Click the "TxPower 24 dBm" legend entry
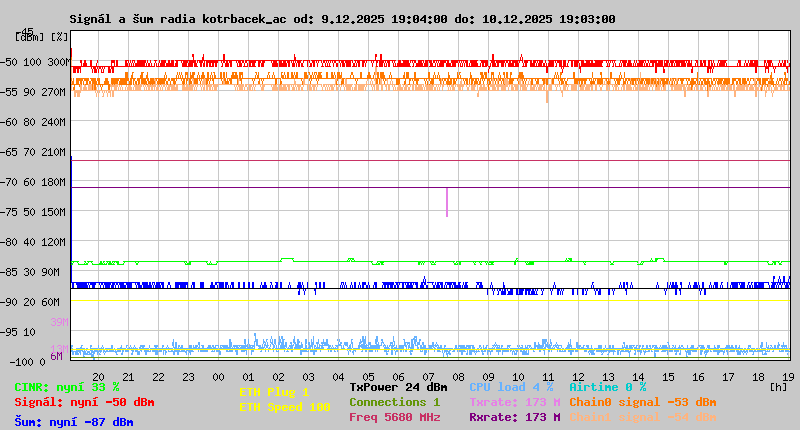 [x=398, y=388]
